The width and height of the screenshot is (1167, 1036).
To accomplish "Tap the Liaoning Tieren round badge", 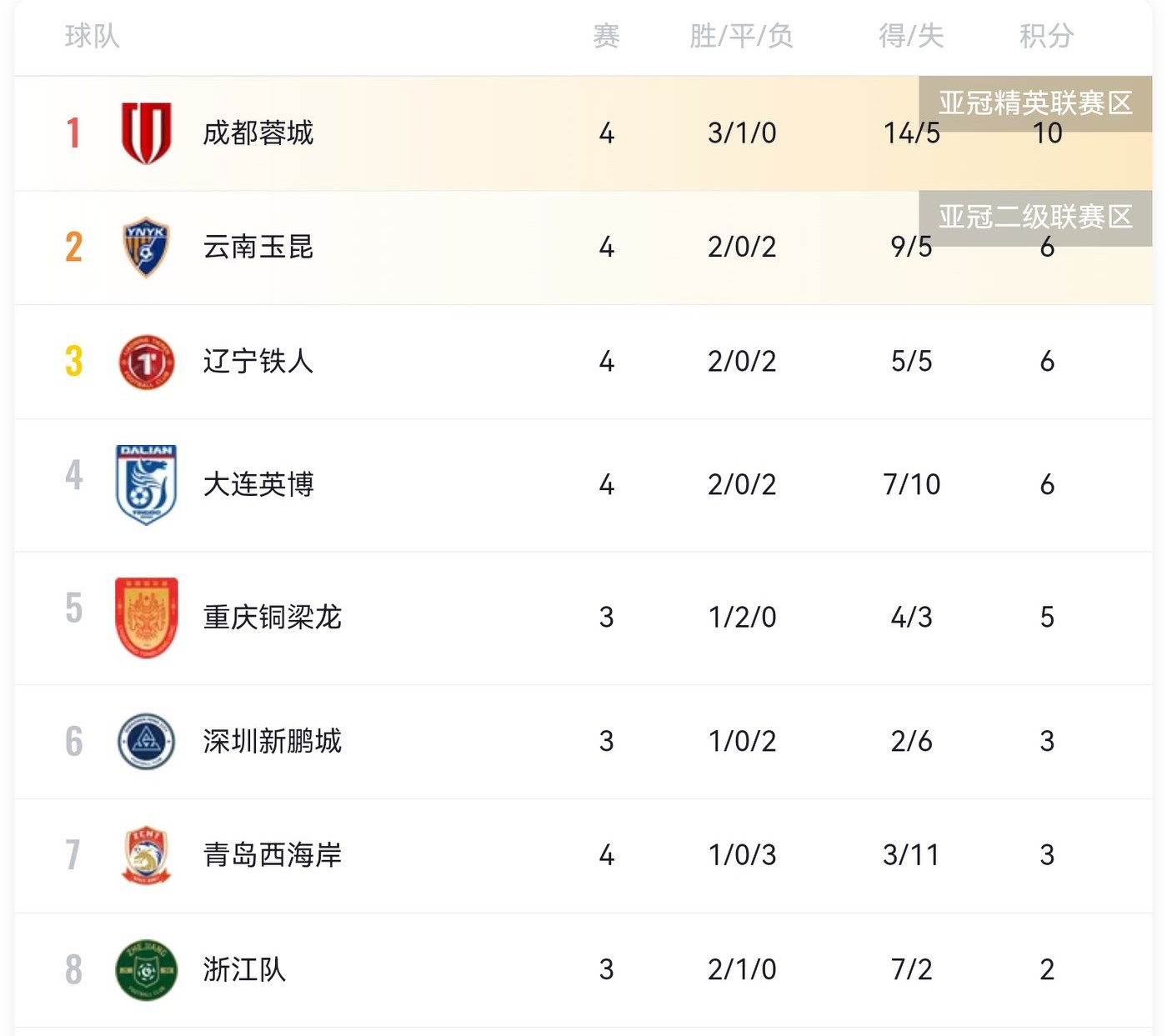I will 146,362.
